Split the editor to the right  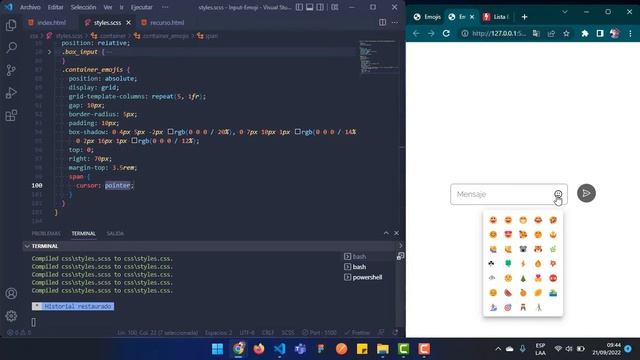click(x=382, y=22)
